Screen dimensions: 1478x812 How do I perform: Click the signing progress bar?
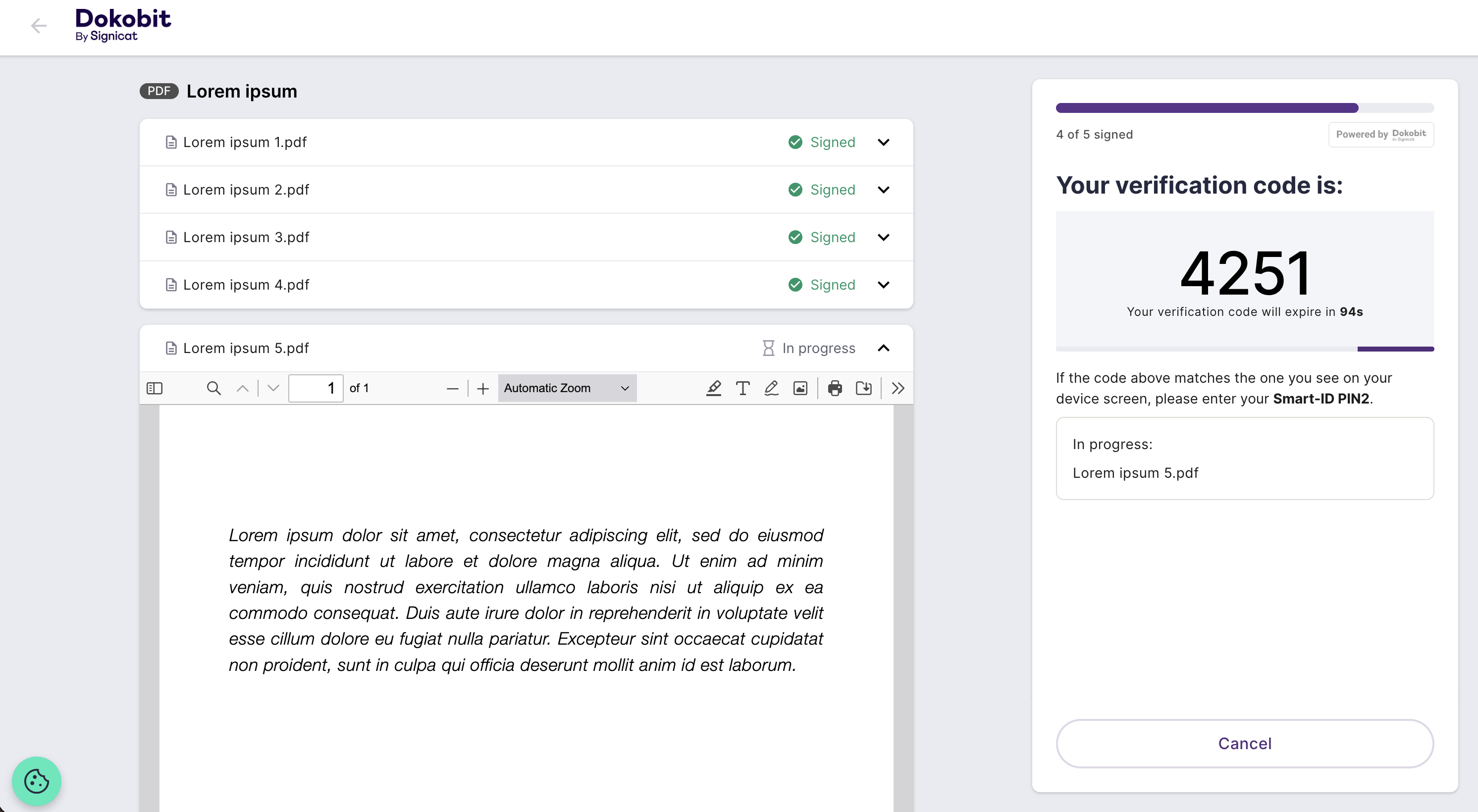1245,108
